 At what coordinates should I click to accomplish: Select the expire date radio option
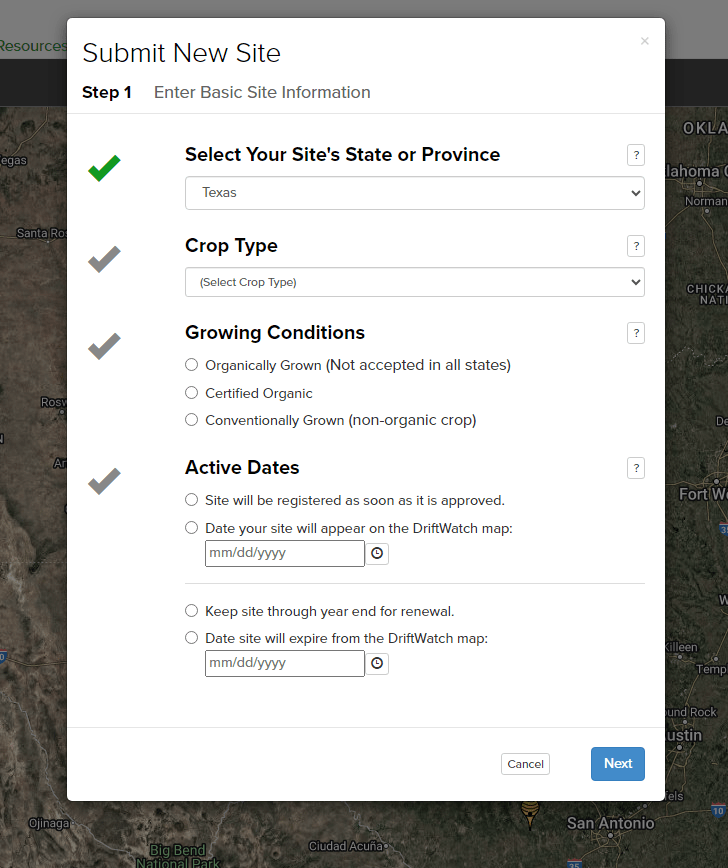tap(192, 638)
